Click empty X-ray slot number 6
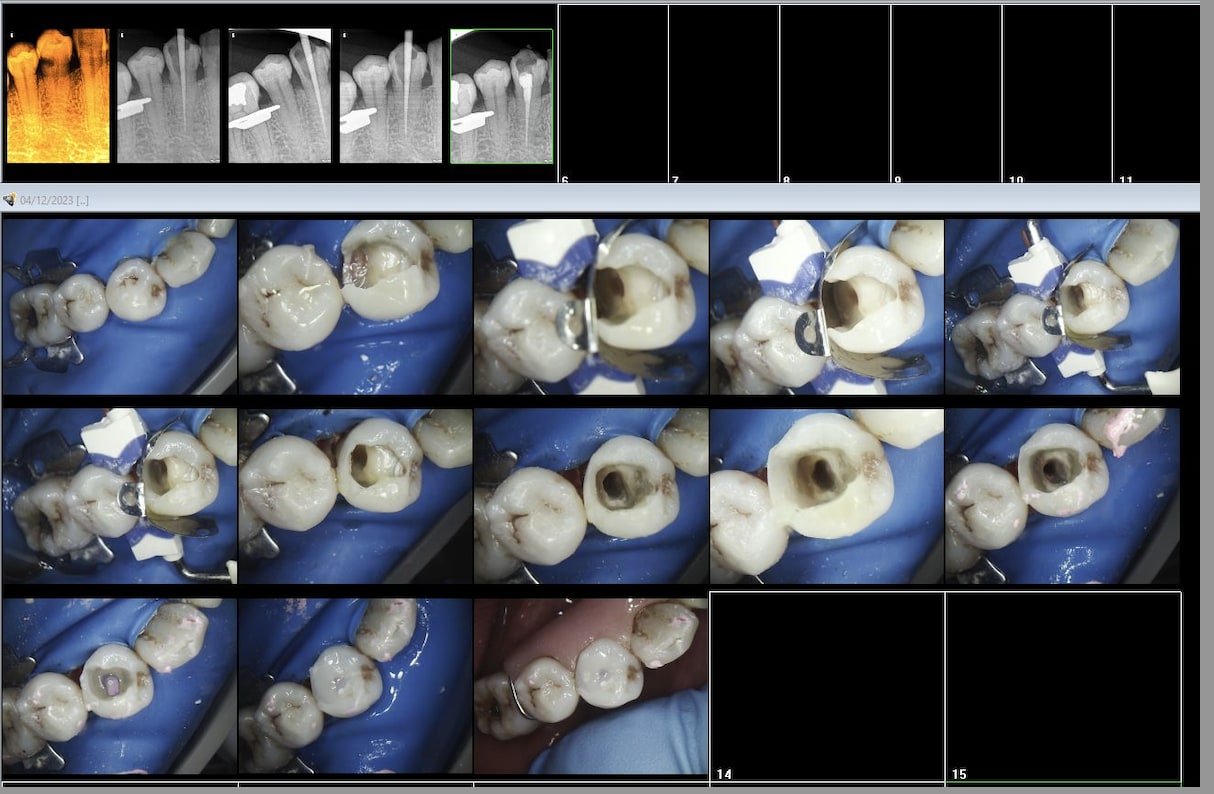Image resolution: width=1214 pixels, height=794 pixels. pos(612,94)
